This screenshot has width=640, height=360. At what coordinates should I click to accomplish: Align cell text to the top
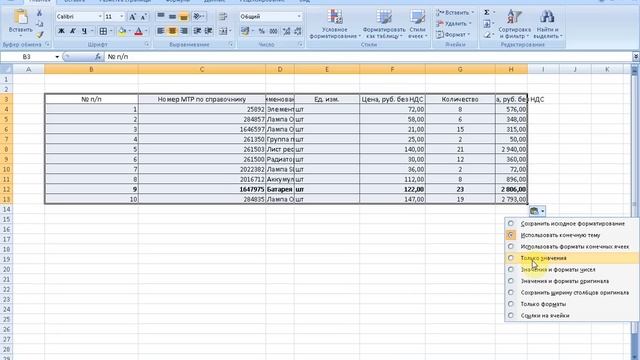point(161,16)
